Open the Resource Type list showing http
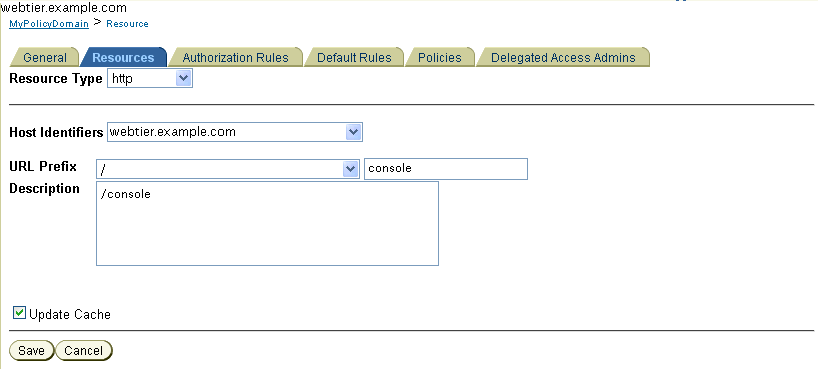This screenshot has height=369, width=818. (150, 79)
